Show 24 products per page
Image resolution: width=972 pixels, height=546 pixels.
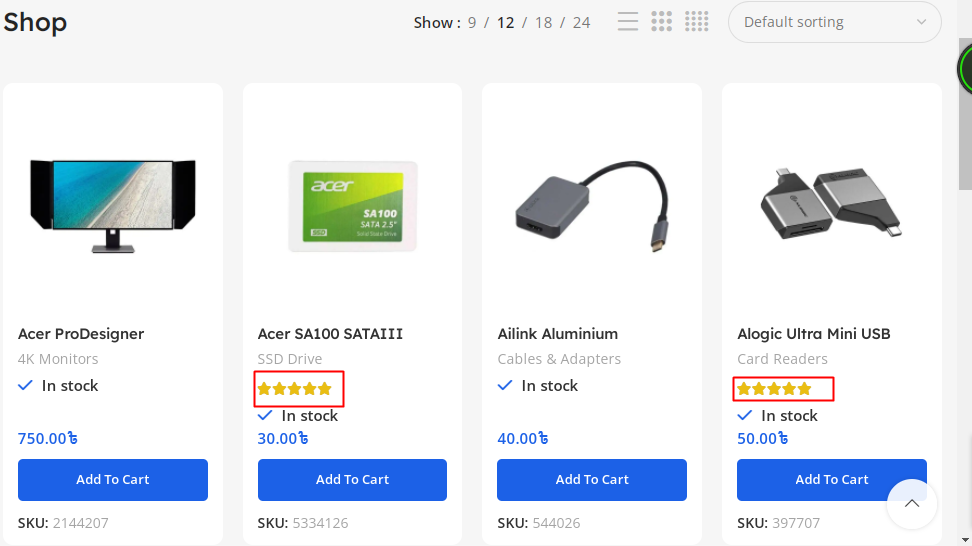(581, 22)
